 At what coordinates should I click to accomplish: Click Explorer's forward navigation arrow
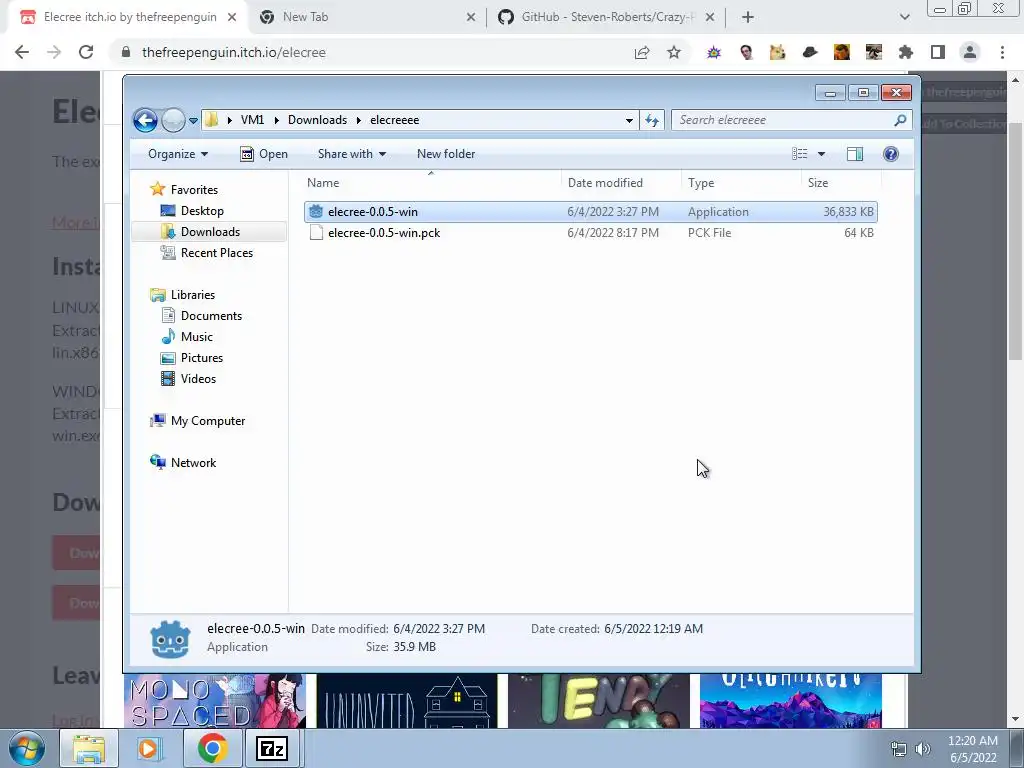(x=173, y=120)
